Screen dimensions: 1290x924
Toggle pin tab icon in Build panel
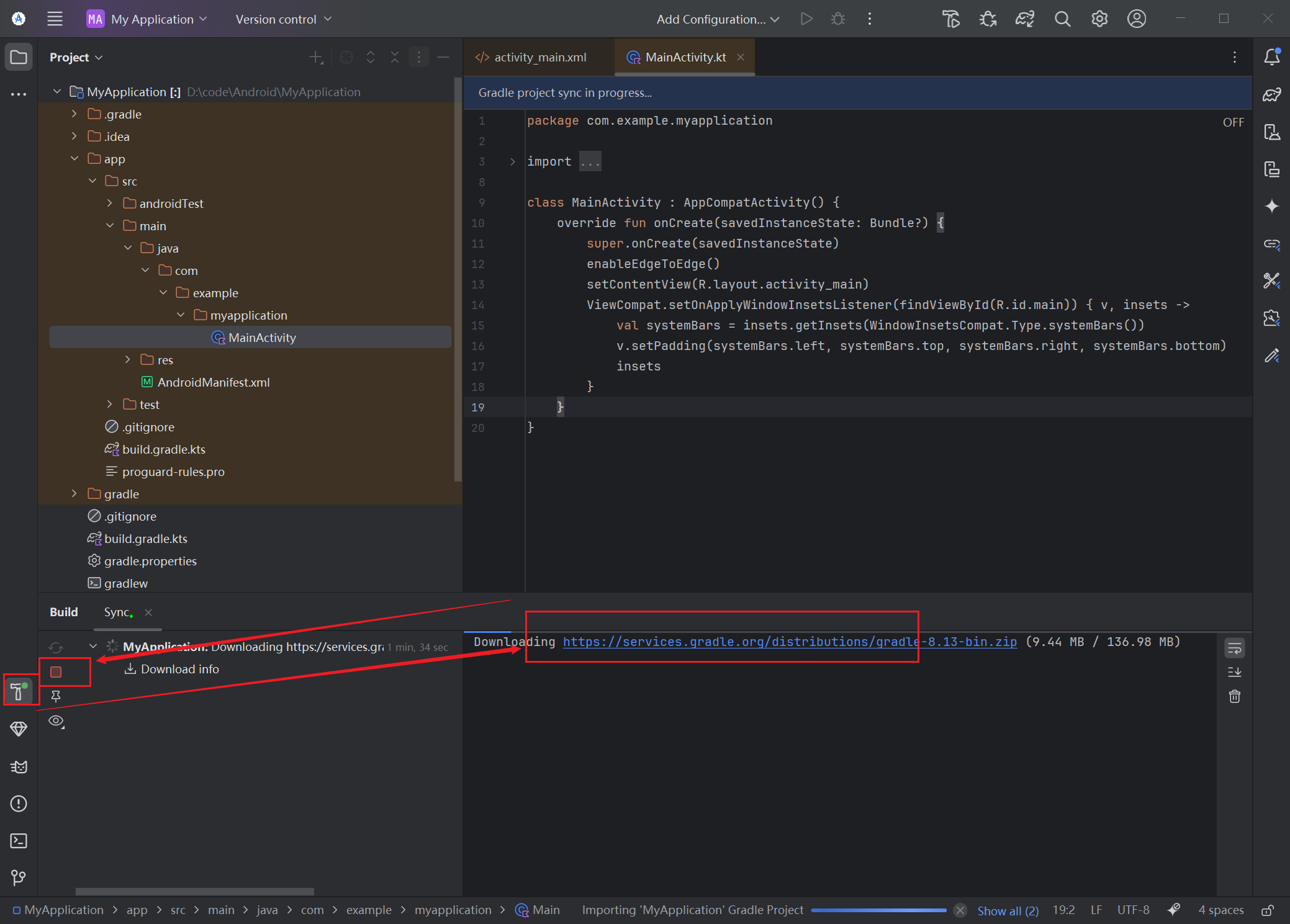[x=56, y=696]
